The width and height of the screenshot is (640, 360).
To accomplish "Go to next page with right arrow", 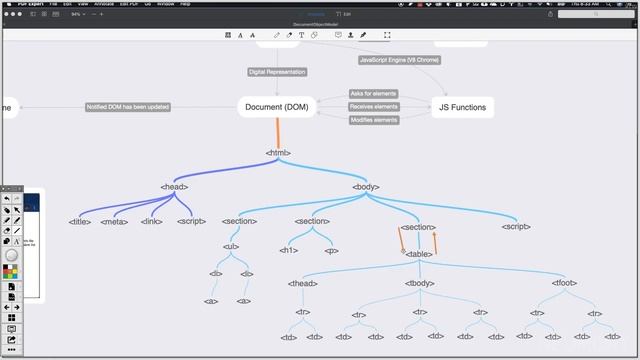I will click(x=17, y=307).
